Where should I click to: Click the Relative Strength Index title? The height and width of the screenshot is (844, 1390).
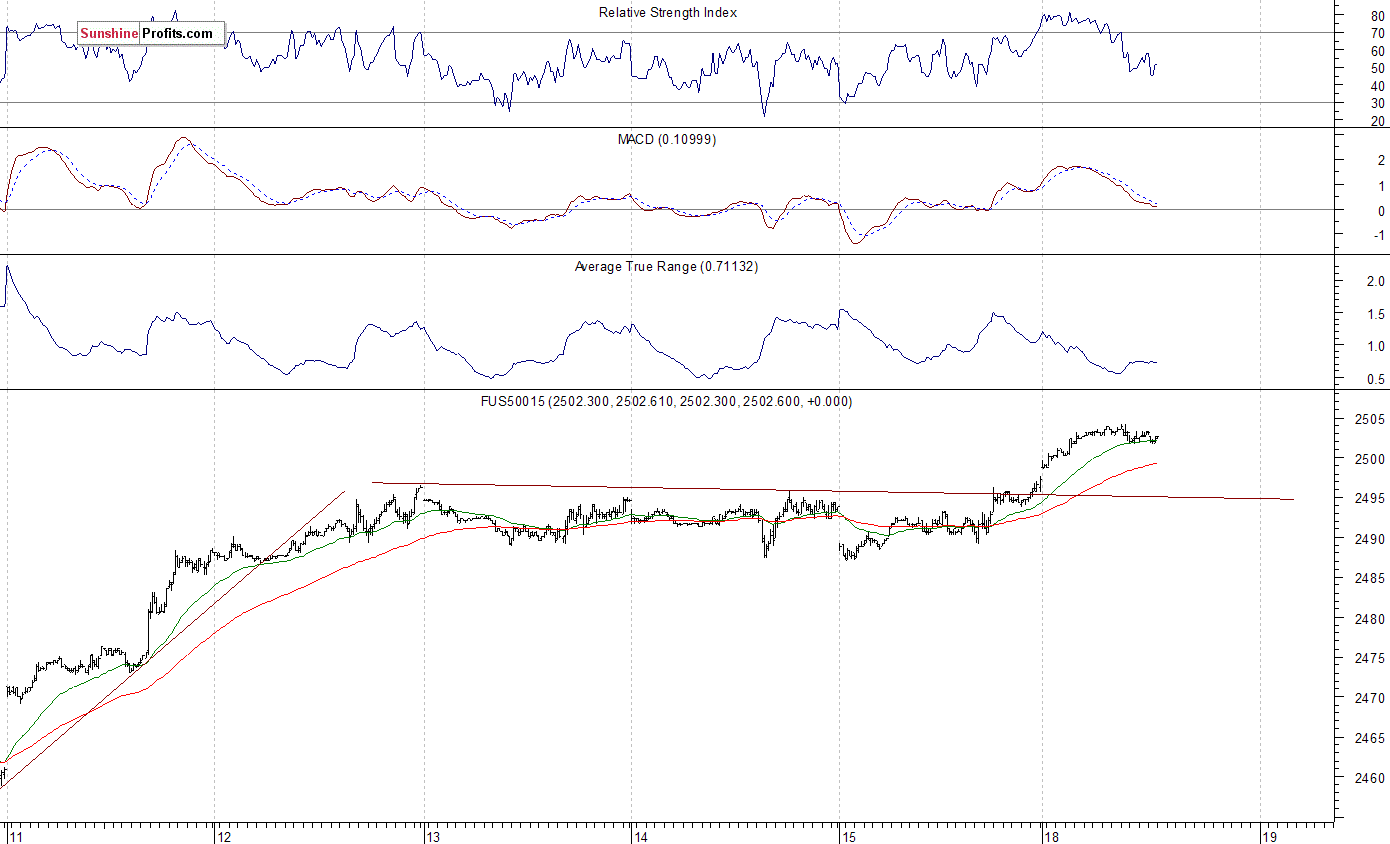click(668, 13)
